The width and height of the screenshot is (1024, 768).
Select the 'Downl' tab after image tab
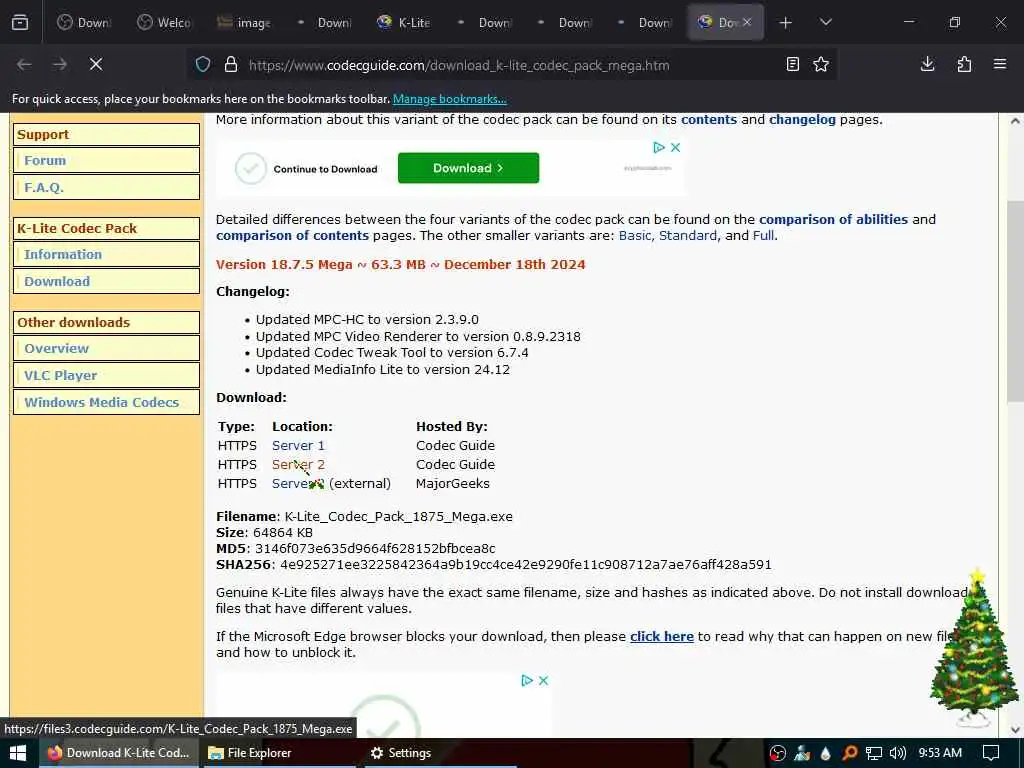(x=325, y=23)
